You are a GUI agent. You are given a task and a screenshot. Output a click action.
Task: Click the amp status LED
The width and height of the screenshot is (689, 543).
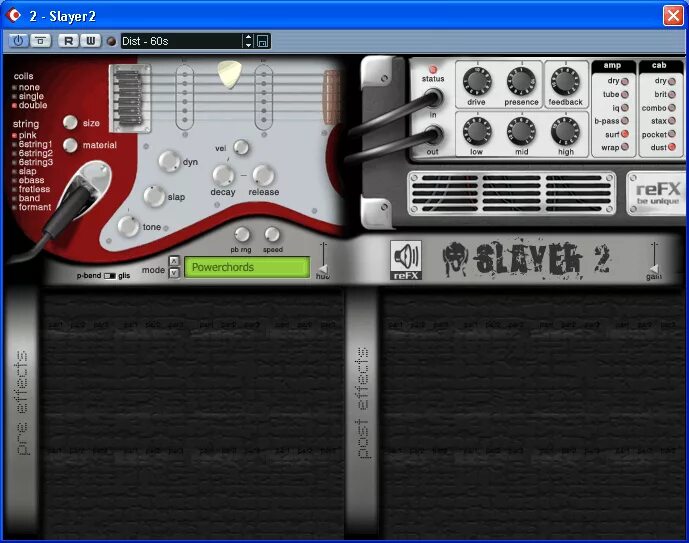(x=433, y=69)
